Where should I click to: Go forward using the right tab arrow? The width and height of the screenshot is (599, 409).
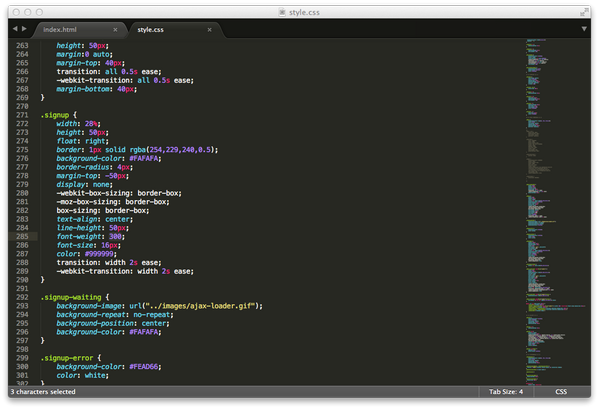(24, 29)
